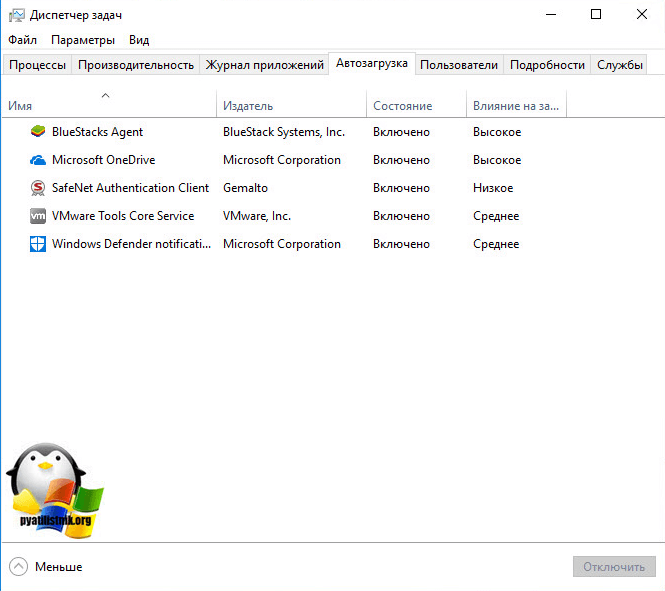This screenshot has width=665, height=591.
Task: Click the BlueStacks Agent icon
Action: [x=38, y=132]
